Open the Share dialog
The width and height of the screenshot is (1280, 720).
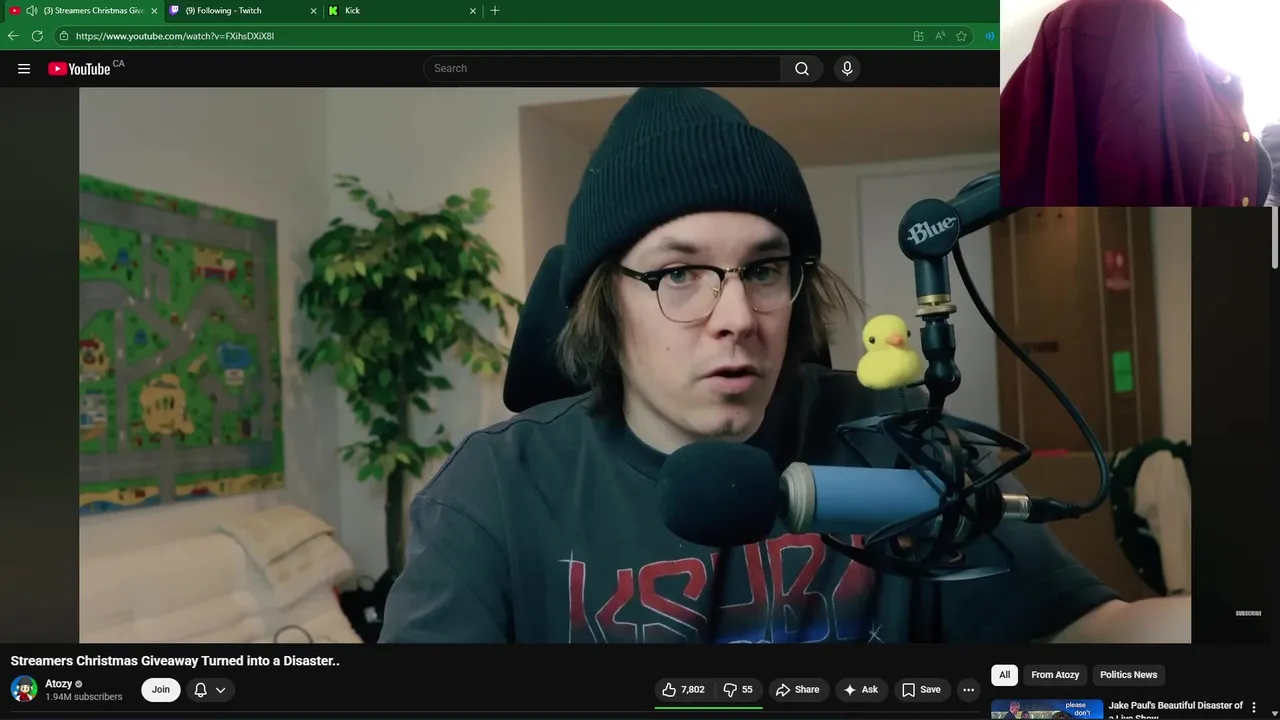(798, 690)
